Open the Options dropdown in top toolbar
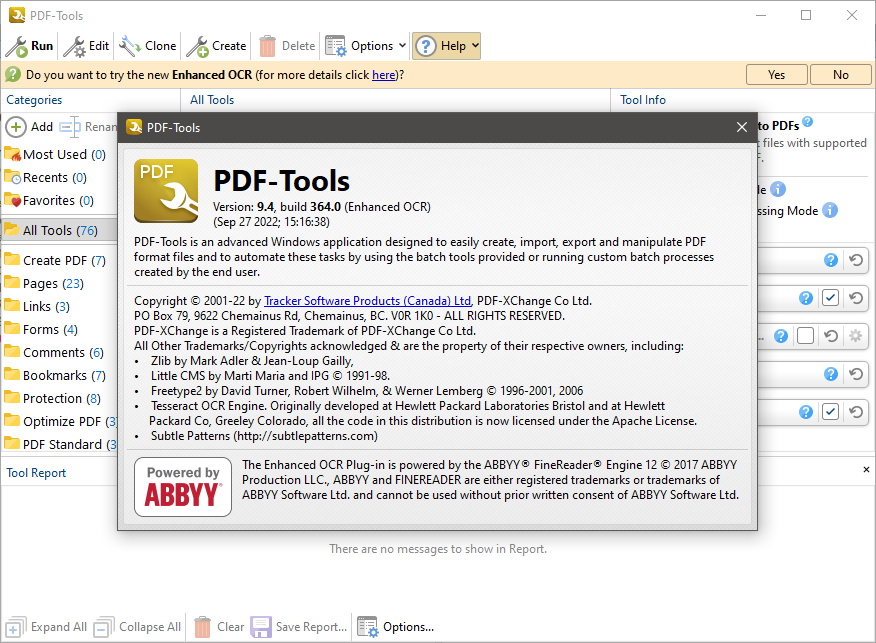This screenshot has width=876, height=643. [366, 46]
